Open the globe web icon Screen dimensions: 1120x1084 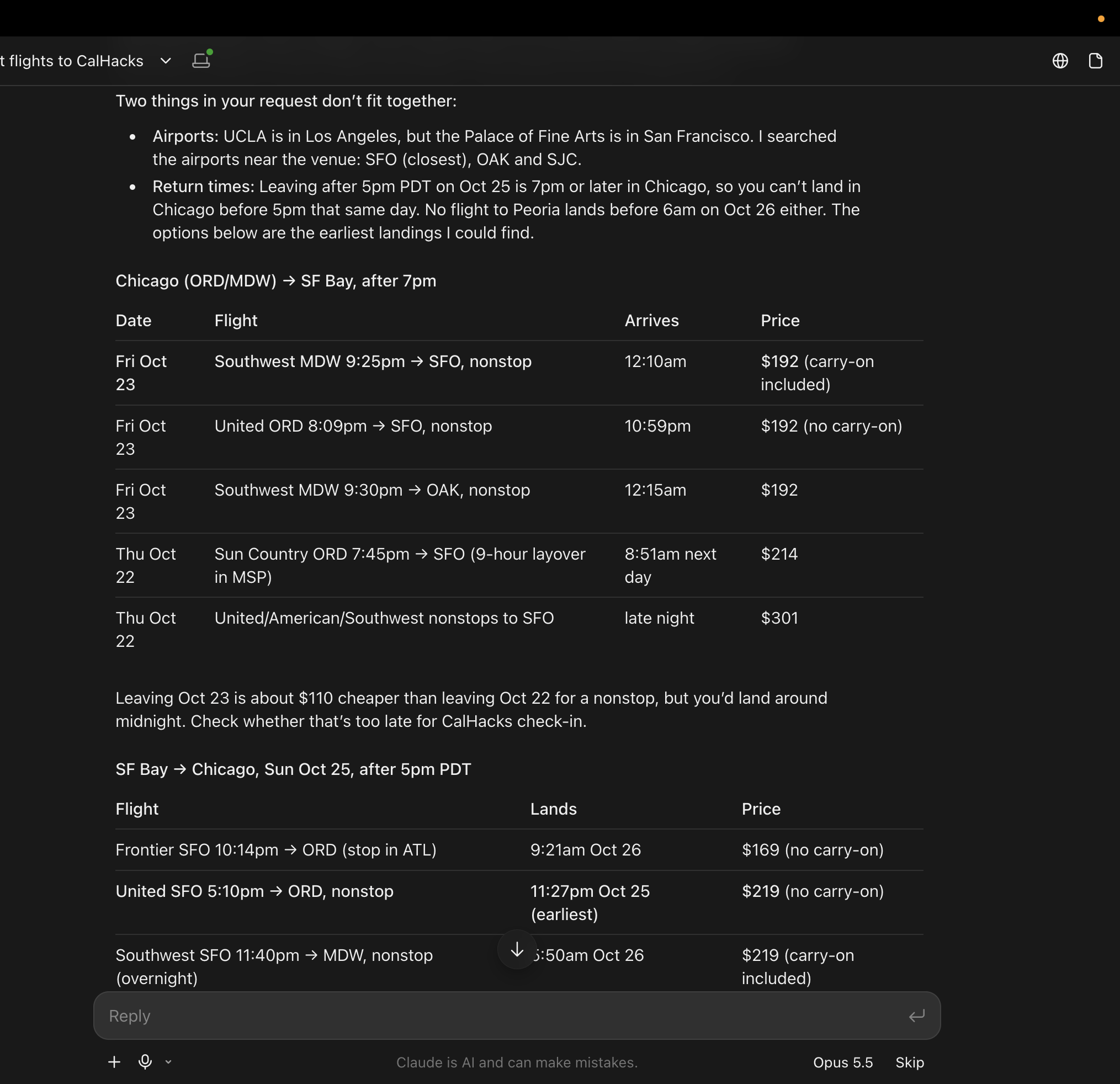pyautogui.click(x=1060, y=61)
